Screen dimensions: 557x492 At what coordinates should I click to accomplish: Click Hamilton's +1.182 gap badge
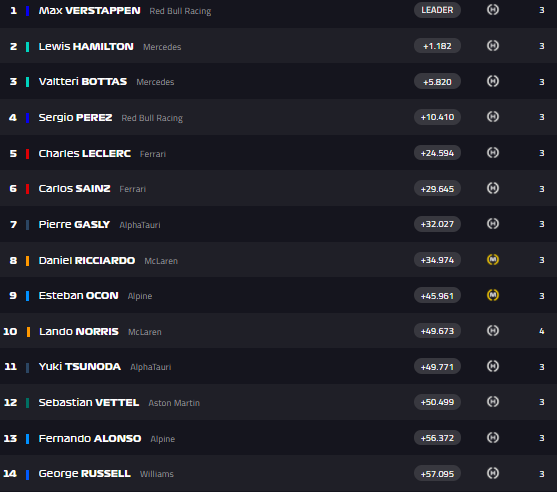(x=437, y=46)
